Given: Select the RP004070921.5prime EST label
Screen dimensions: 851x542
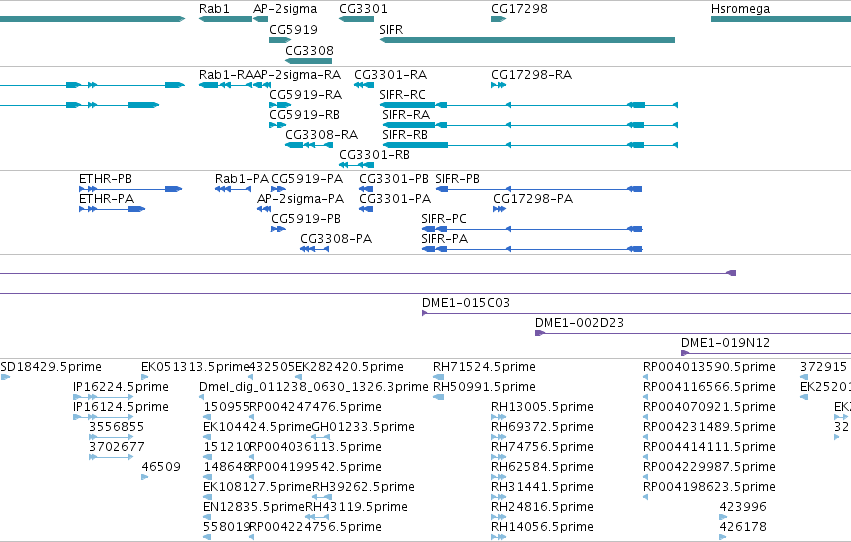Looking at the screenshot, I should [x=709, y=407].
